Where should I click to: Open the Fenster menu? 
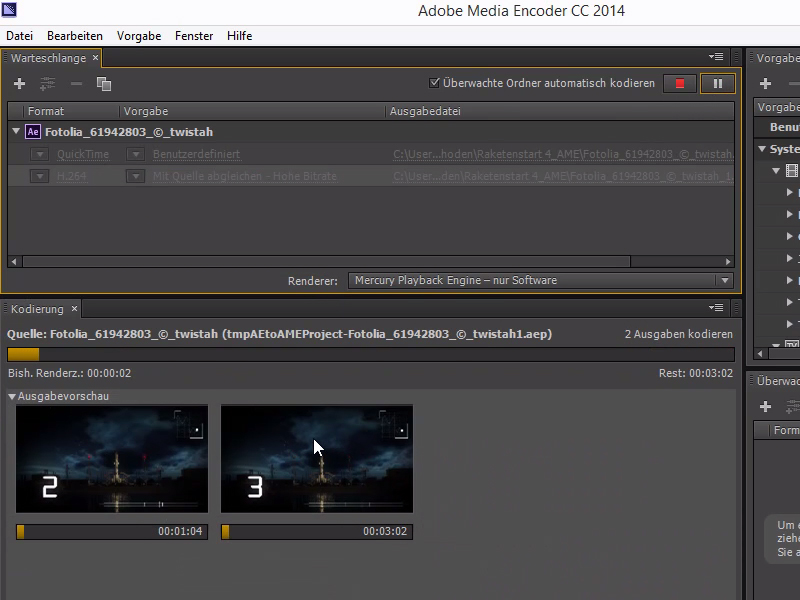click(x=193, y=35)
